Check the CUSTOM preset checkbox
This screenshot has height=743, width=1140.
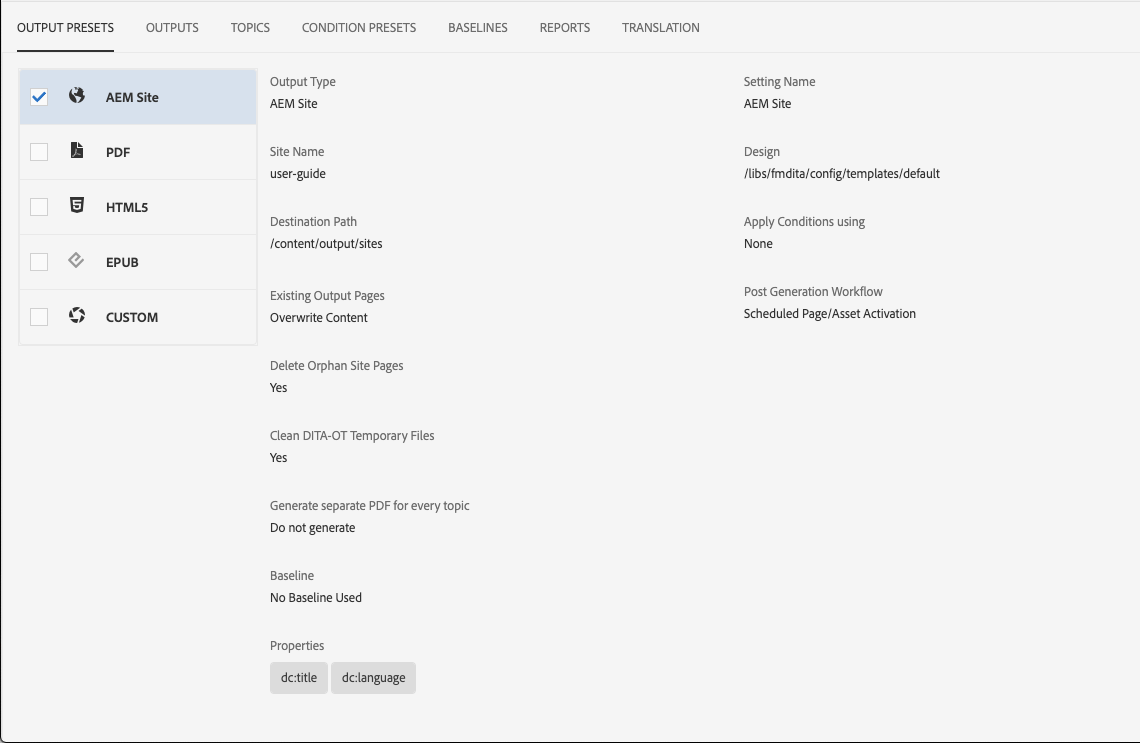(39, 317)
